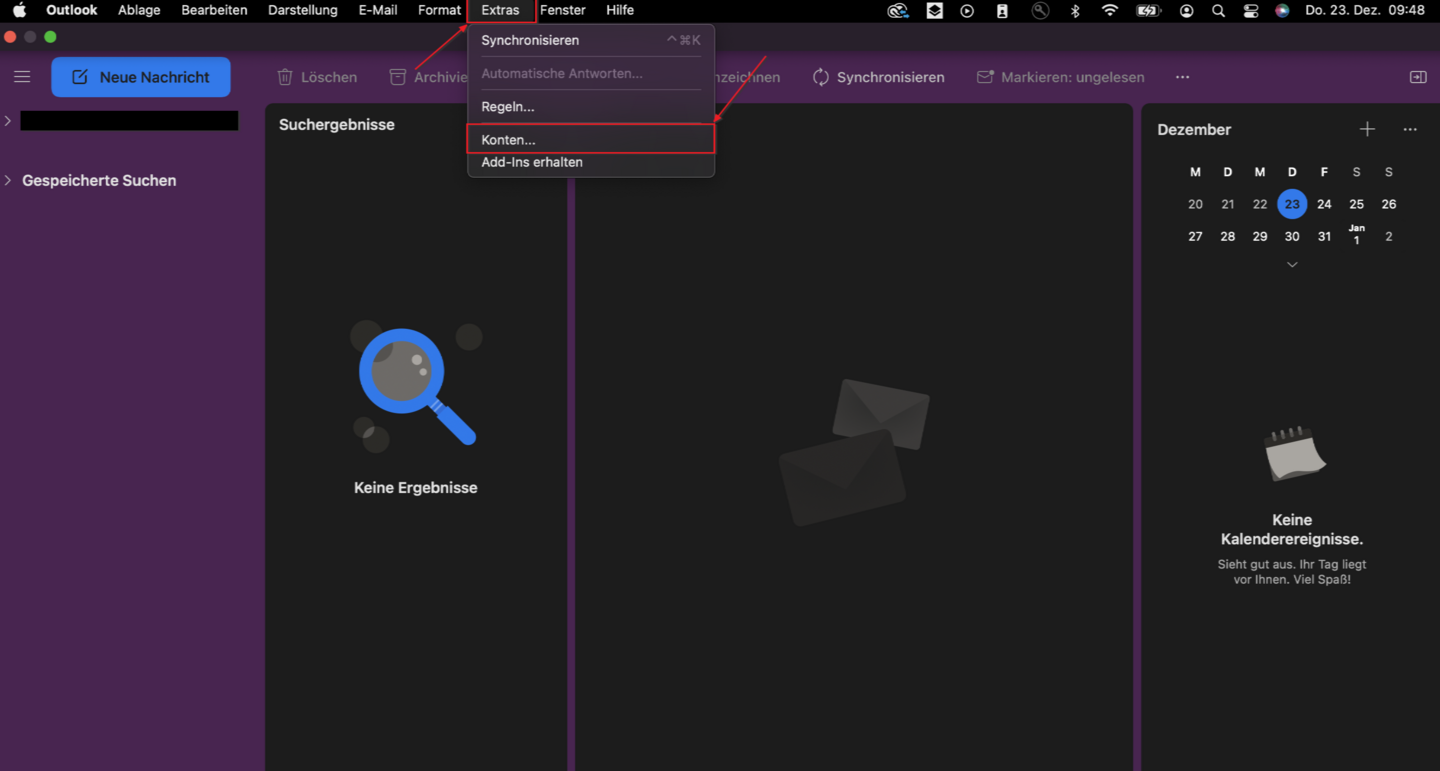Choose Add-Ins erhalten menu entry
Viewport: 1440px width, 771px height.
click(591, 162)
